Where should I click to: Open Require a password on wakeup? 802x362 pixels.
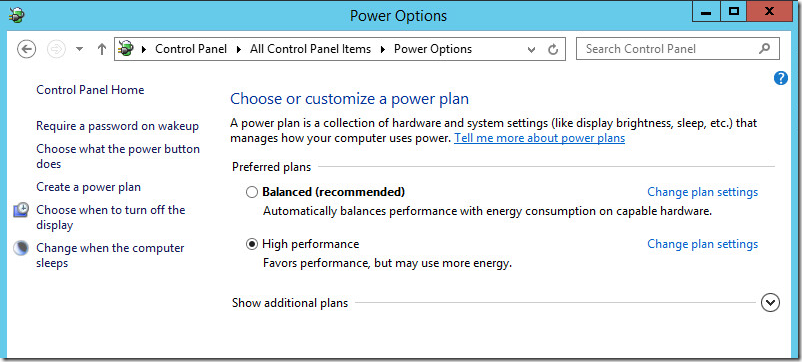click(118, 126)
